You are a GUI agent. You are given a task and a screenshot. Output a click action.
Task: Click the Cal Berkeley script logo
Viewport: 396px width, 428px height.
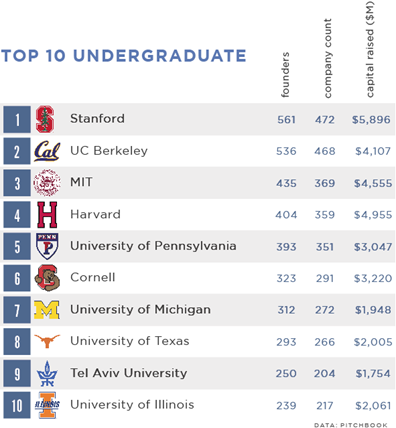point(47,151)
